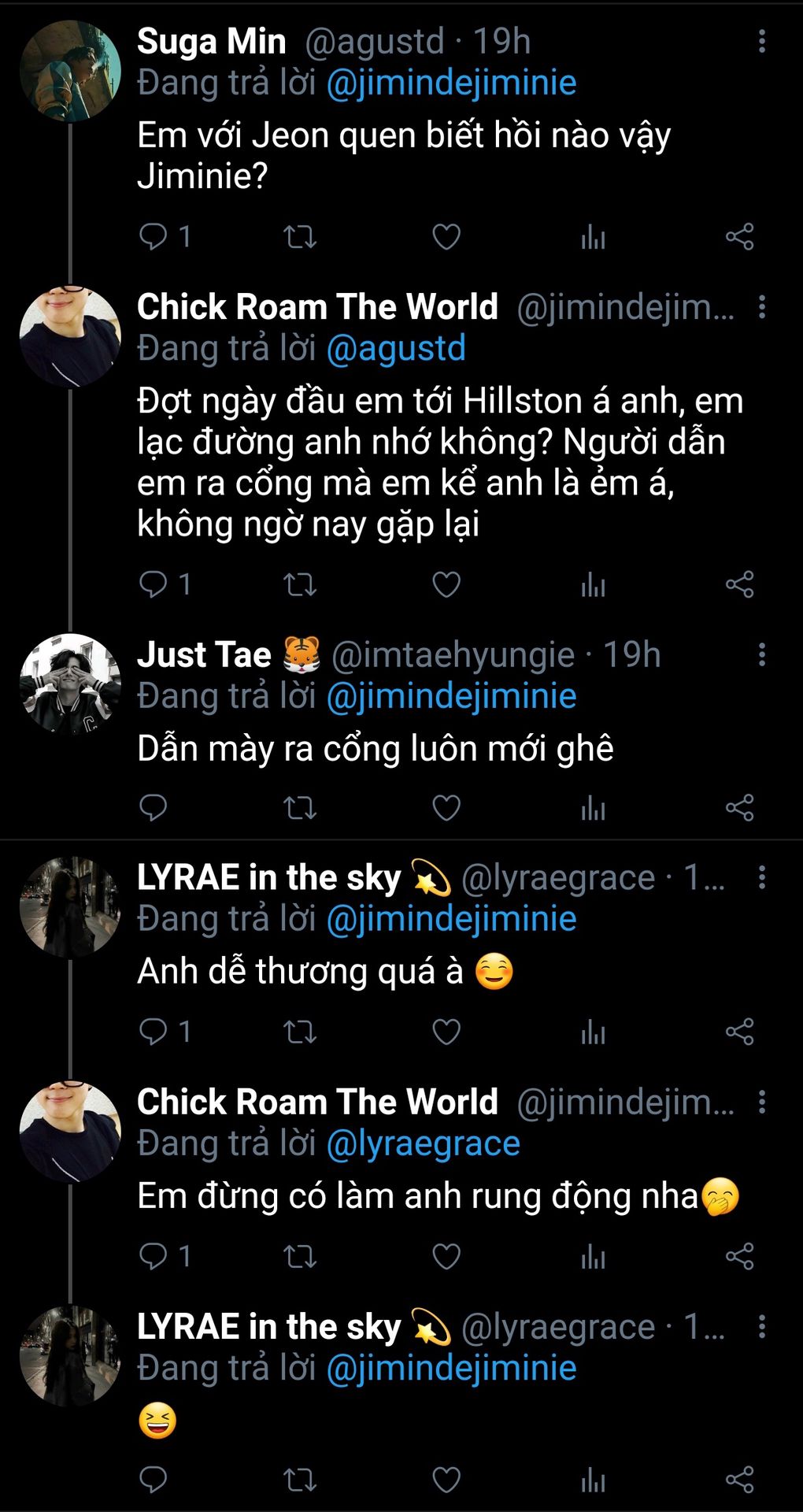
Task: Reply to the Hillston tweet by Chick Roam
Action: click(154, 584)
